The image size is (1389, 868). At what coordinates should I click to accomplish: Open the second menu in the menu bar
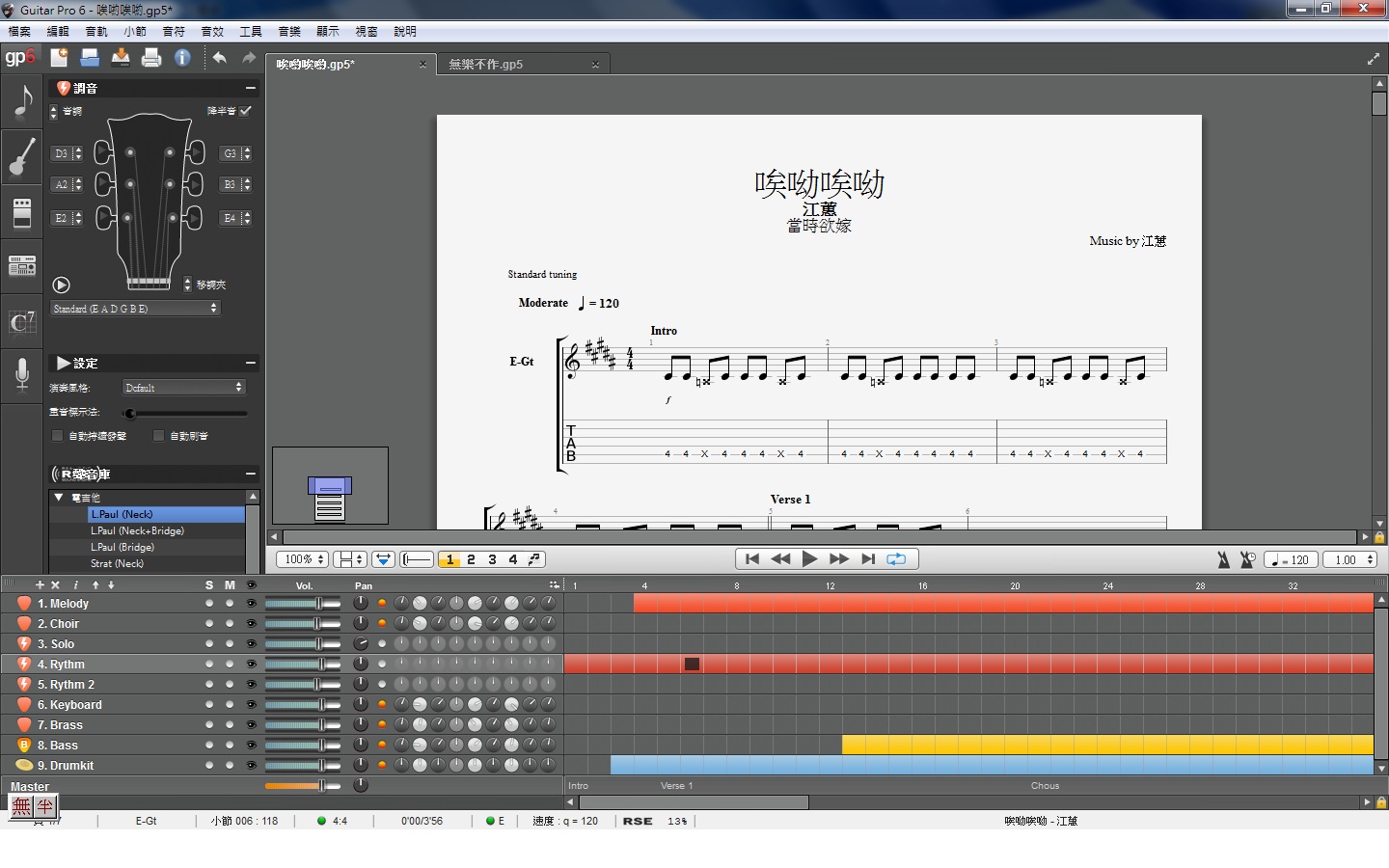pos(58,32)
